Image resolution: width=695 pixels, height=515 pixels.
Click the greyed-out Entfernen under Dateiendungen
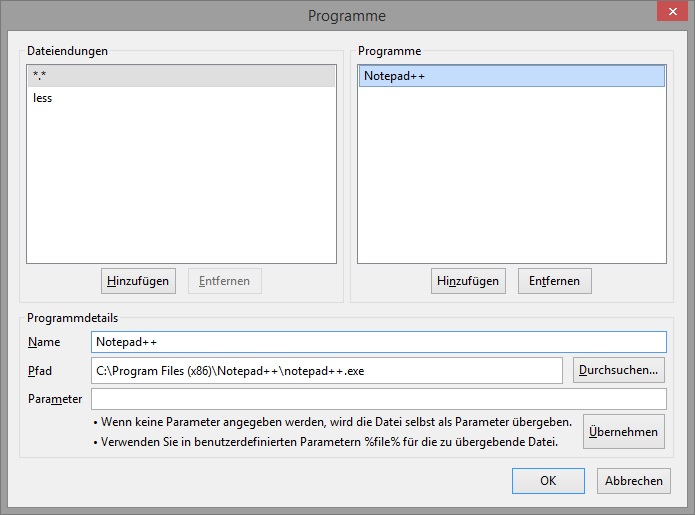(x=225, y=281)
